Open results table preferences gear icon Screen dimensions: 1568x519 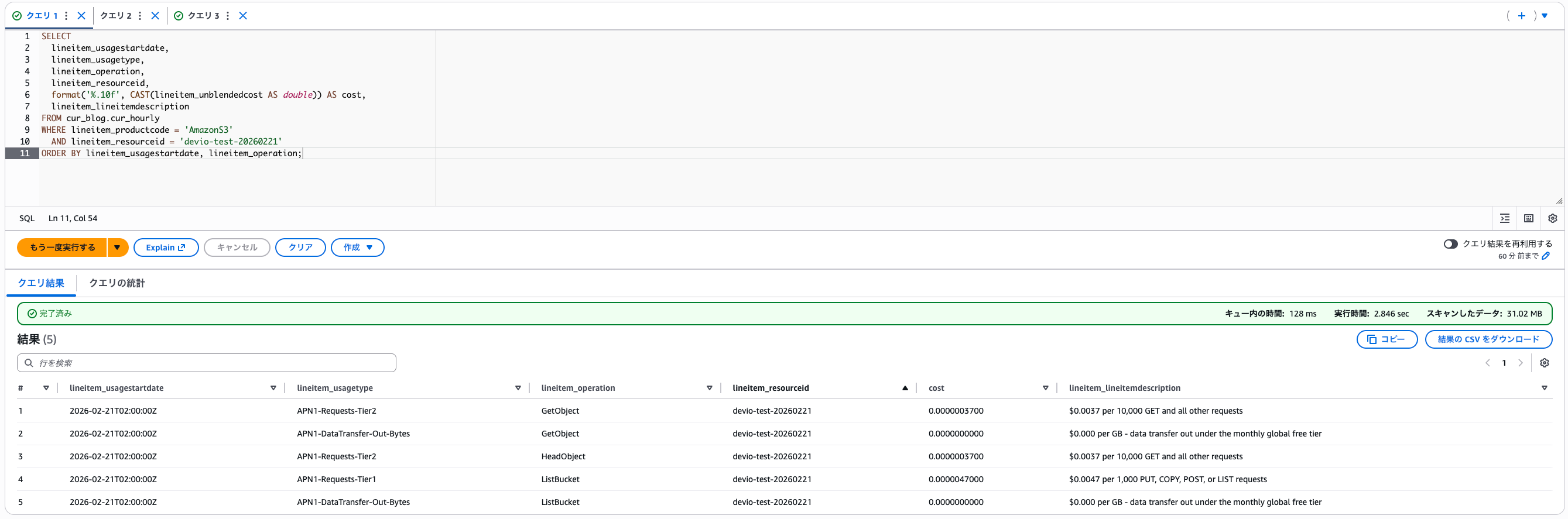click(1544, 363)
